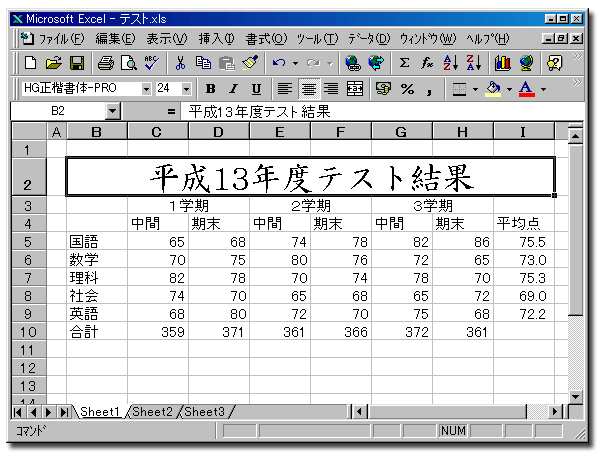Image resolution: width=600 pixels, height=456 pixels.
Task: Open the ファイル(F) menu
Action: coord(61,39)
